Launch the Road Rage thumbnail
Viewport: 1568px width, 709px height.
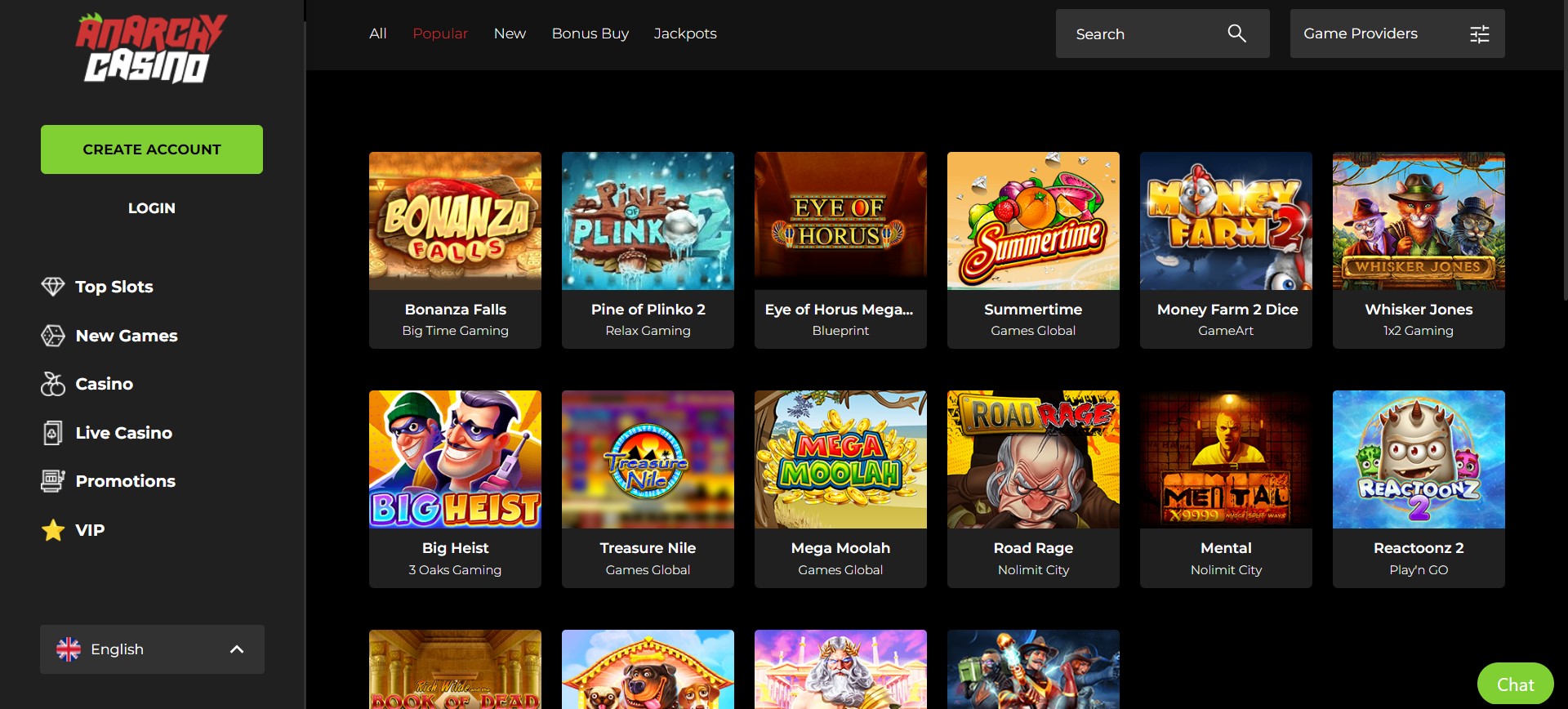click(x=1033, y=459)
